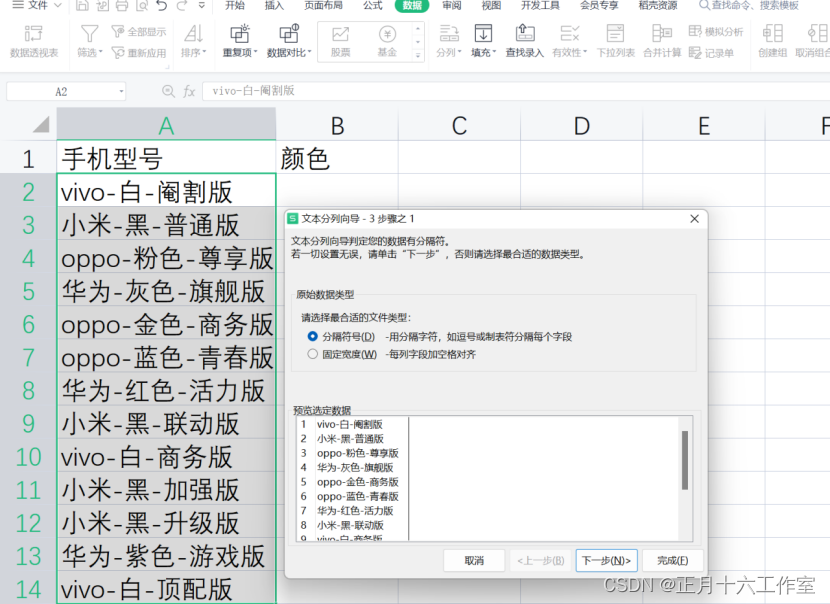Select the 固定宽度(W) radio option

click(312, 354)
